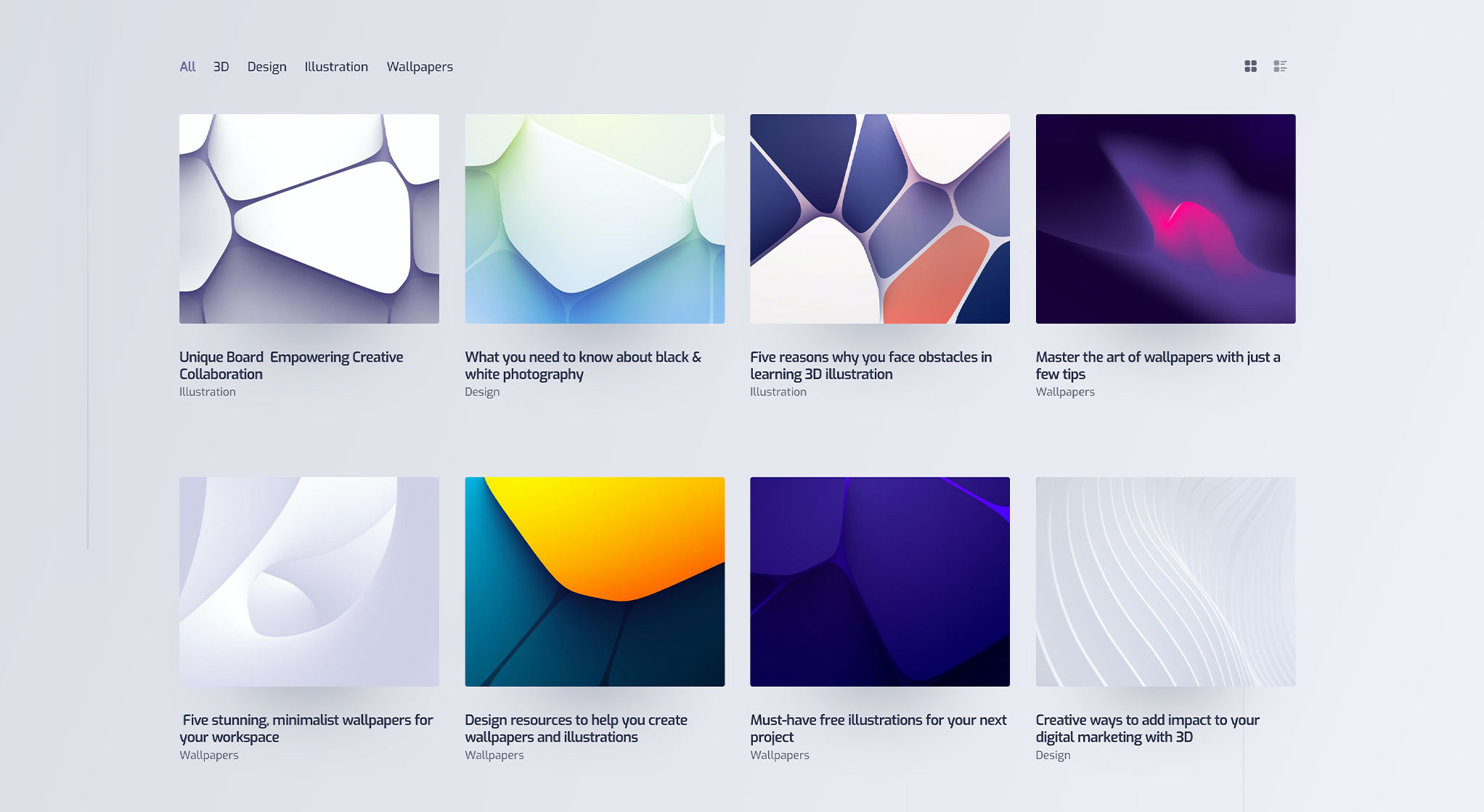Click 'Creative ways to add impact' title
1484x812 pixels.
pos(1147,728)
